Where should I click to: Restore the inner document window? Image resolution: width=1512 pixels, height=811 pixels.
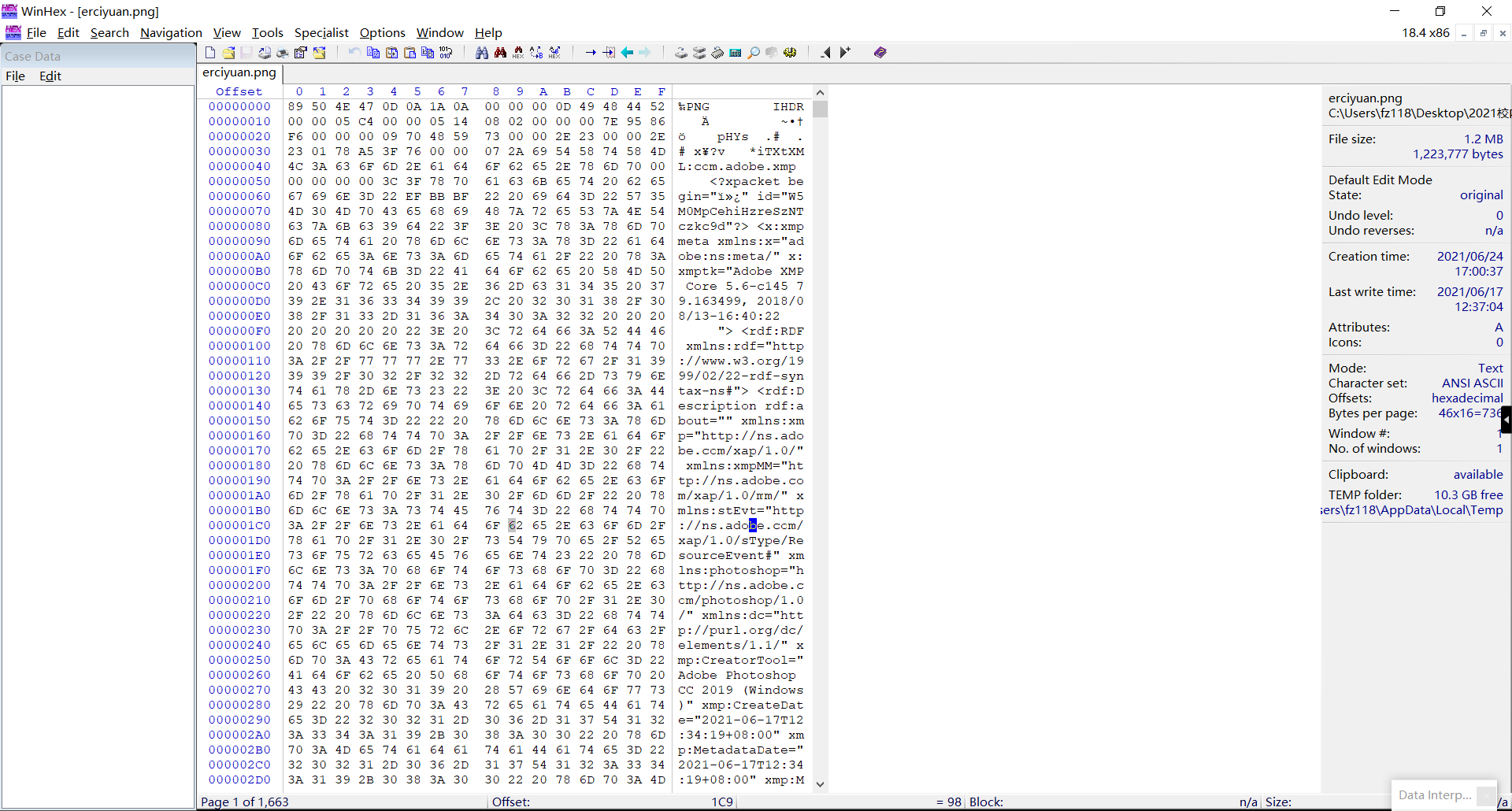coord(1484,33)
